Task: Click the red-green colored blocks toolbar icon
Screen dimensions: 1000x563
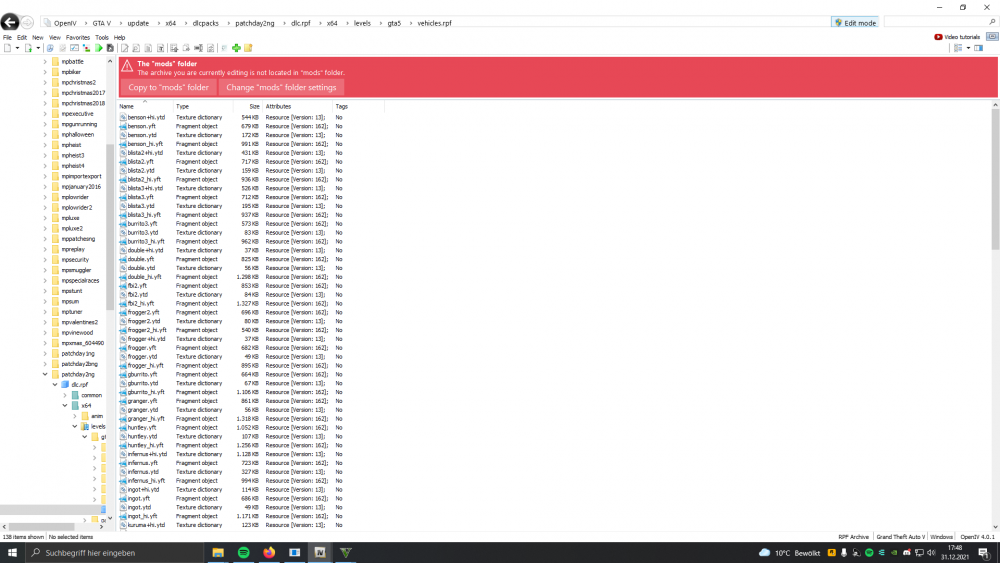Action: coord(86,48)
